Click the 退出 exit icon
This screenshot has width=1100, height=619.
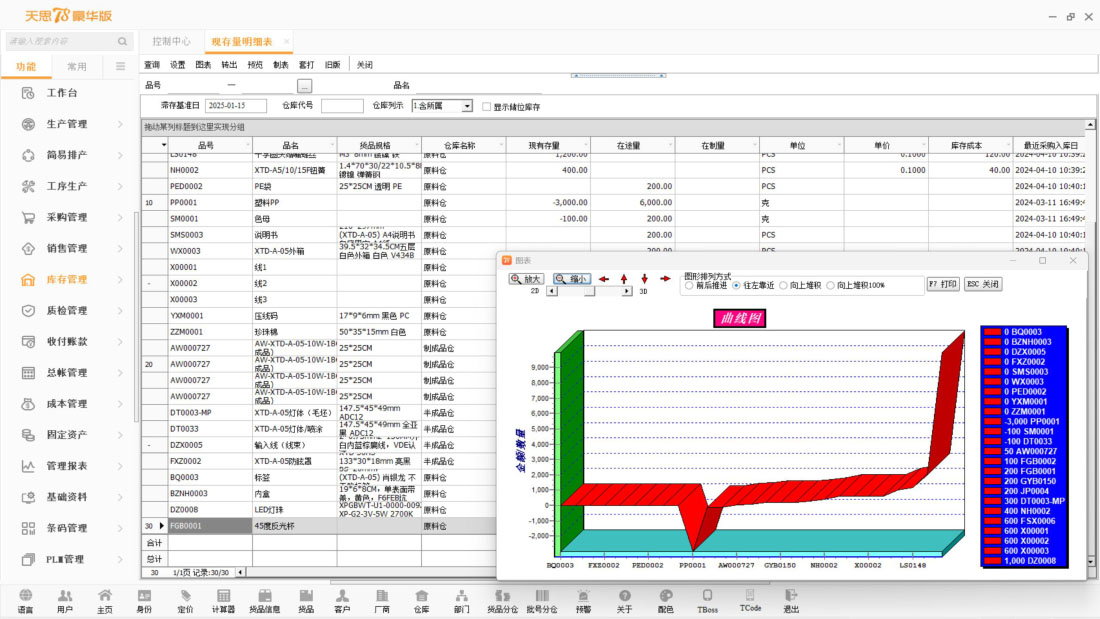coord(791,600)
